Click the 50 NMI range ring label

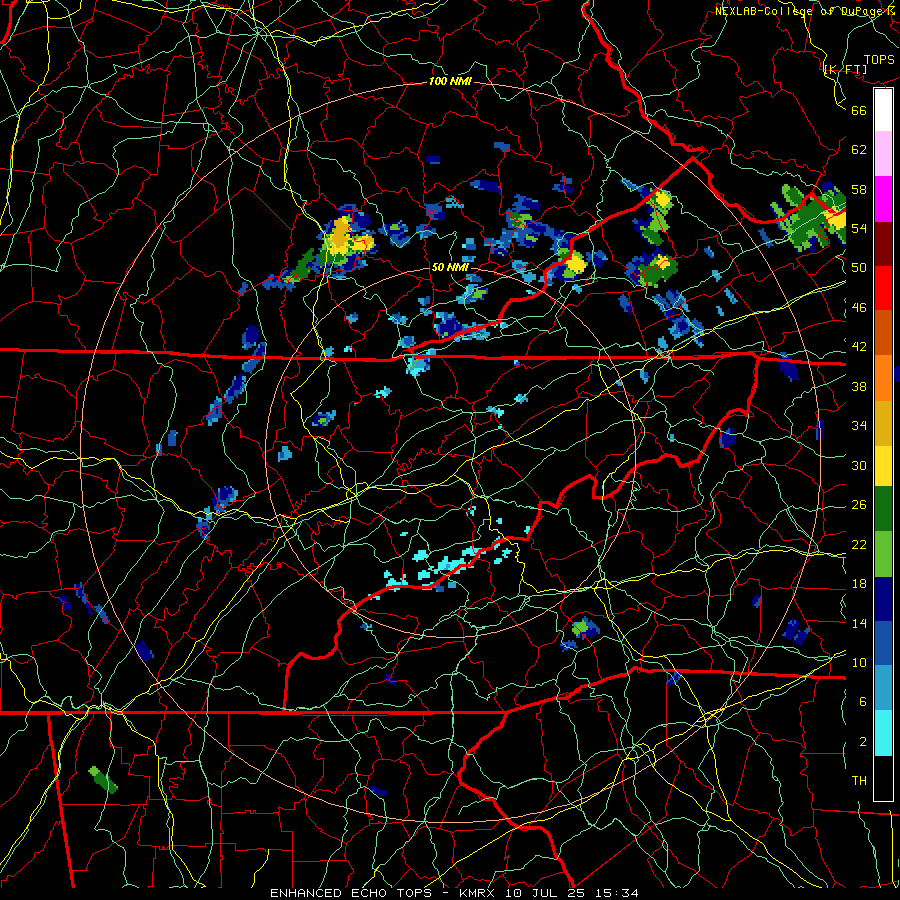[449, 267]
